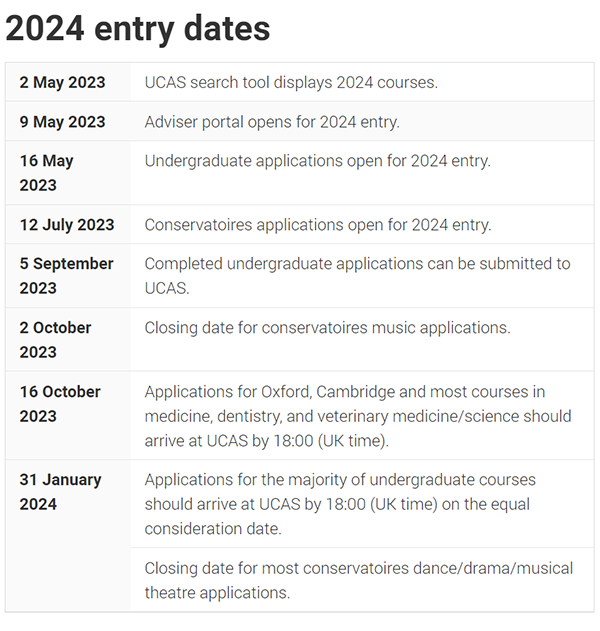Viewport: 600px width, 631px height.
Task: Click "UCAS search tool displays 2024 courses" text
Action: coord(291,82)
